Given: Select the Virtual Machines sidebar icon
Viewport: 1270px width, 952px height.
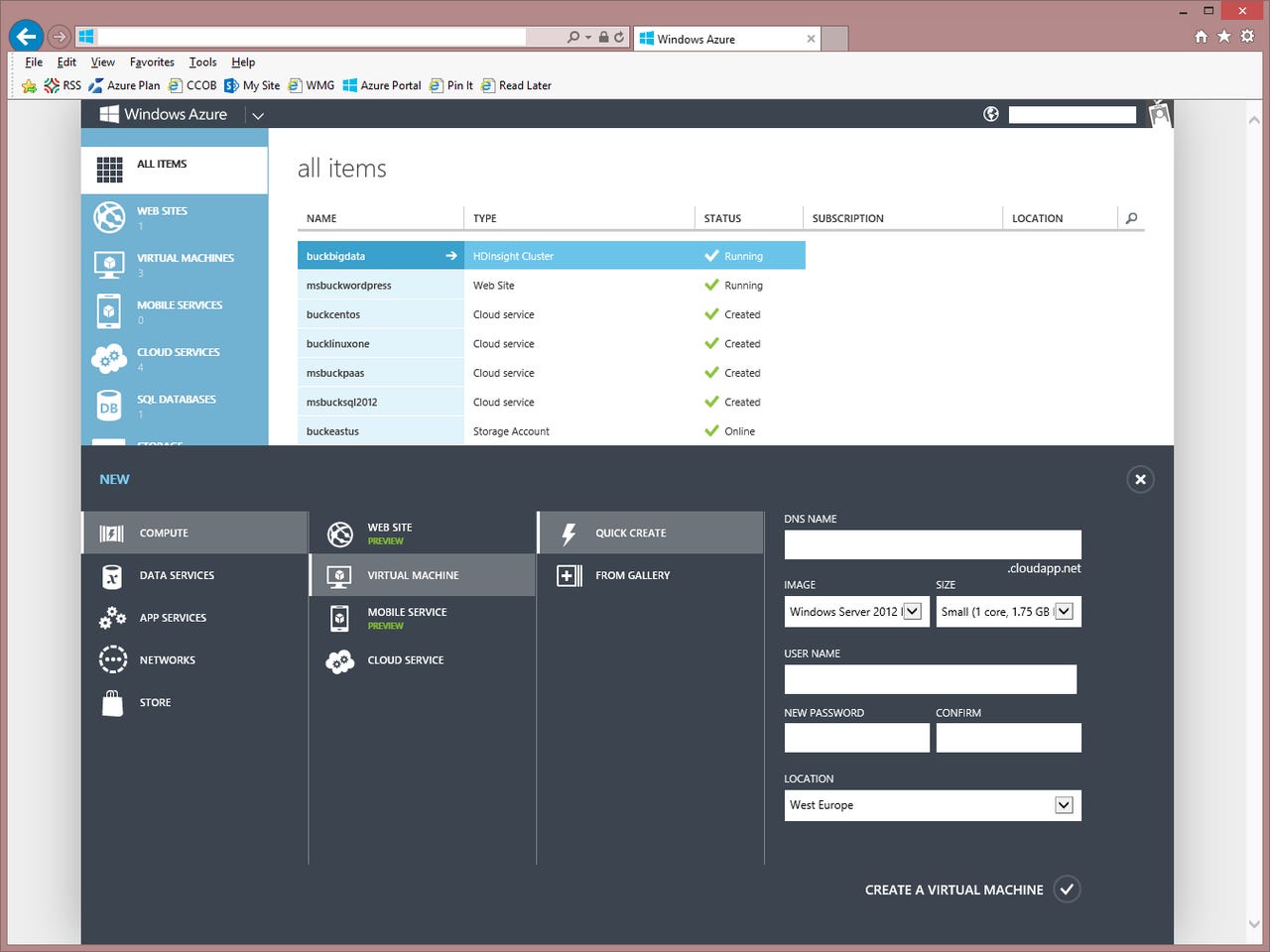Looking at the screenshot, I should [109, 265].
